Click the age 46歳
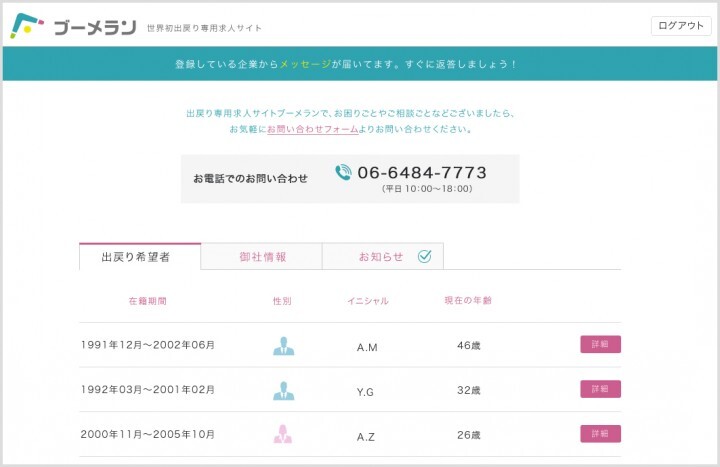This screenshot has width=720, height=467. [469, 345]
